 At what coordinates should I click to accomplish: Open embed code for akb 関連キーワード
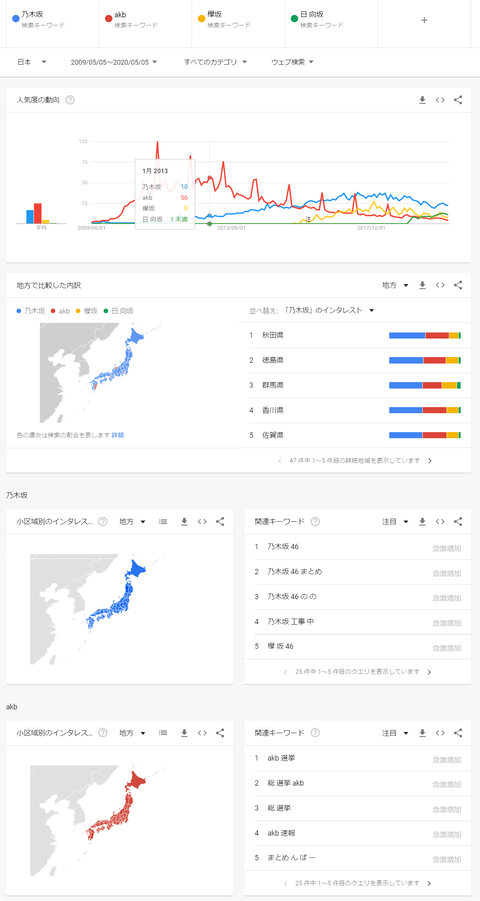pos(440,733)
